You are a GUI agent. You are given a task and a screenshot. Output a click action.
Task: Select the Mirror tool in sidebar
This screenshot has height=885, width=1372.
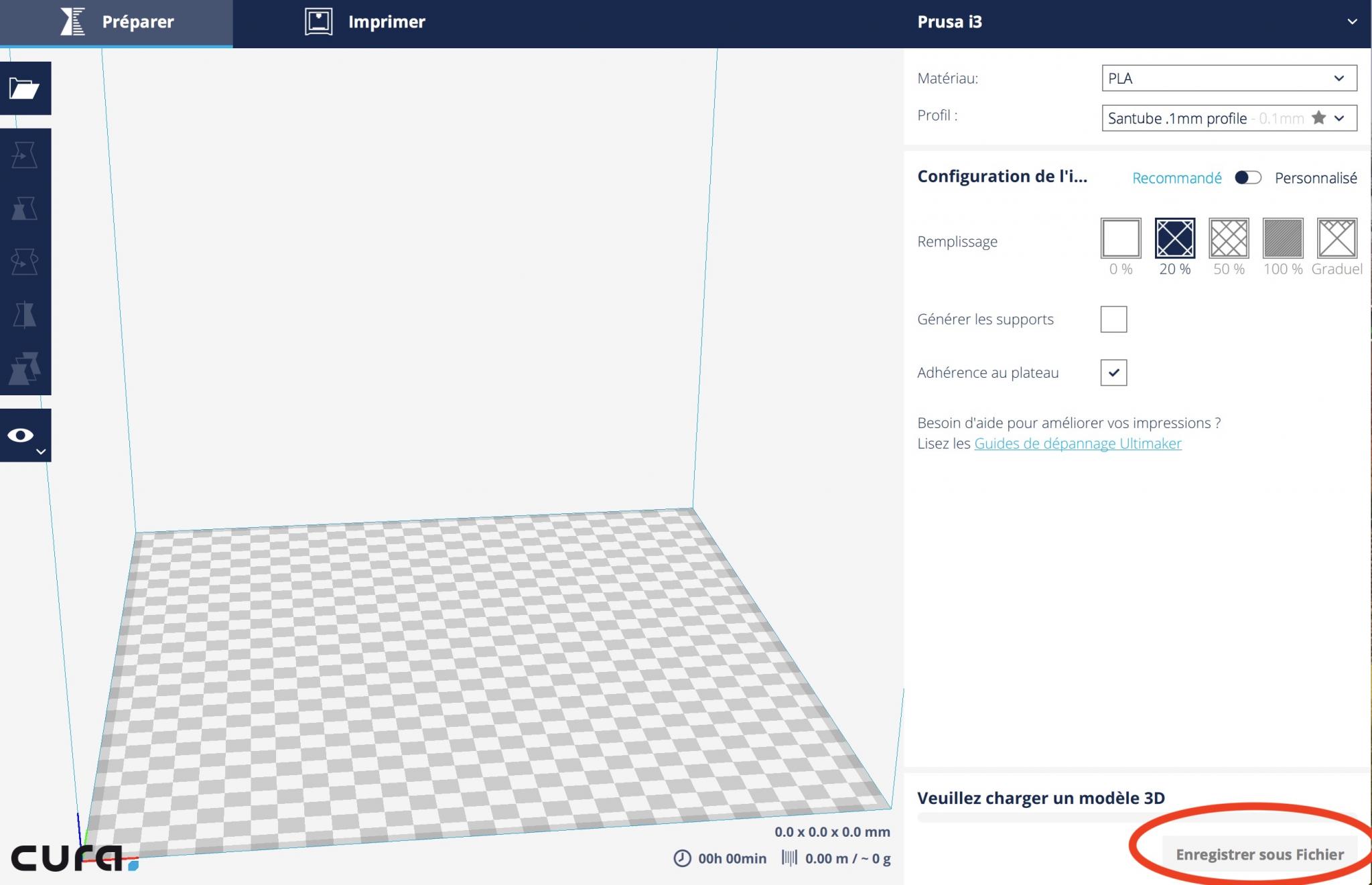[25, 315]
